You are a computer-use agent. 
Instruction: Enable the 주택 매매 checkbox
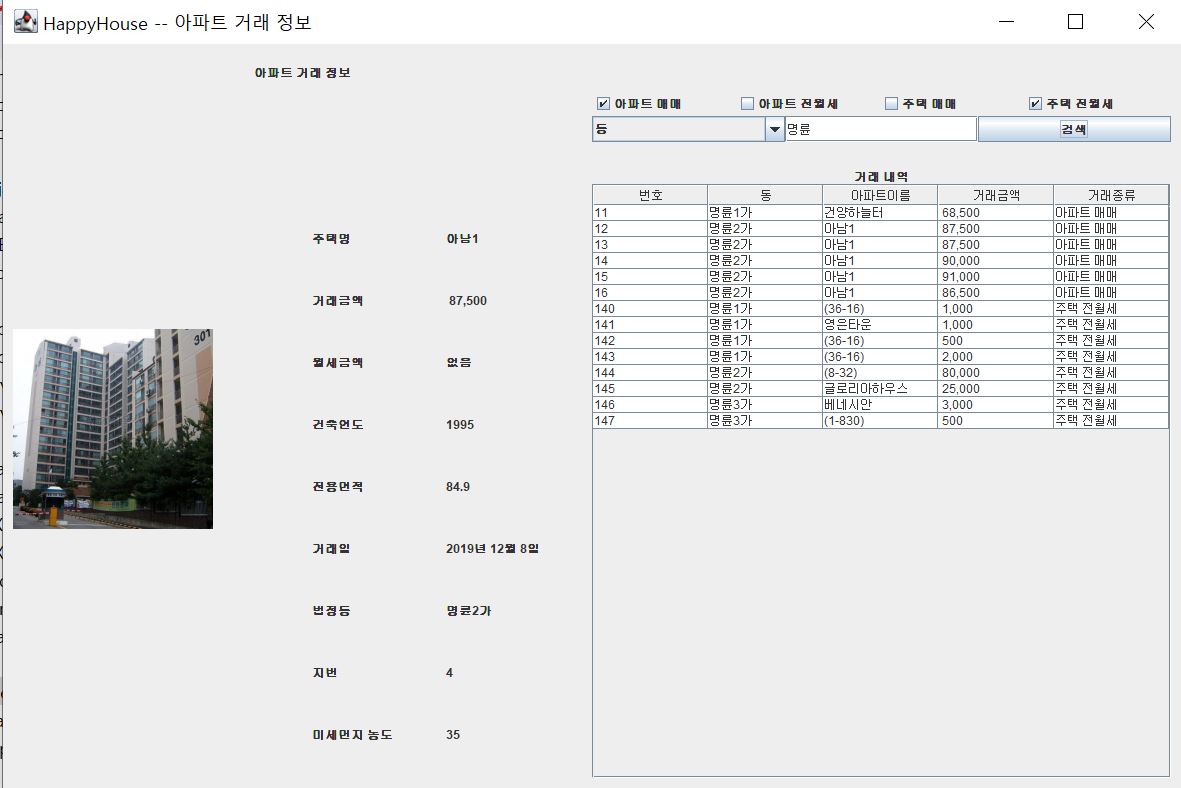891,104
